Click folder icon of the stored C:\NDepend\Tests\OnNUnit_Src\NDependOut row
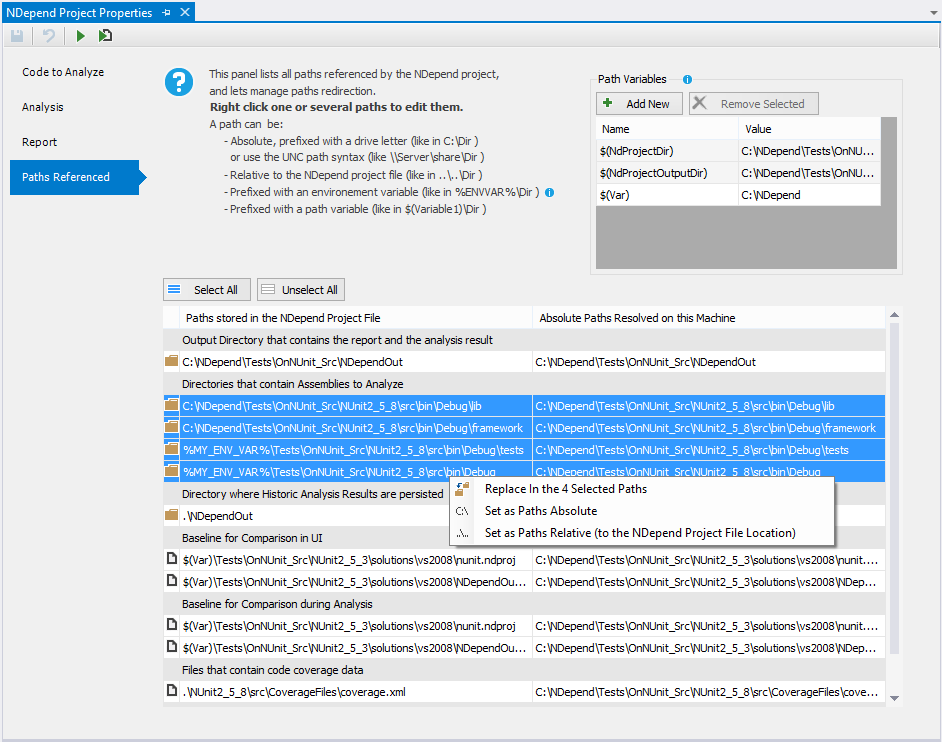This screenshot has width=942, height=742. [172, 361]
